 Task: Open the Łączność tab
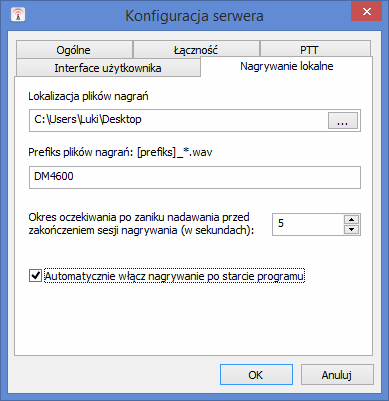click(x=196, y=50)
